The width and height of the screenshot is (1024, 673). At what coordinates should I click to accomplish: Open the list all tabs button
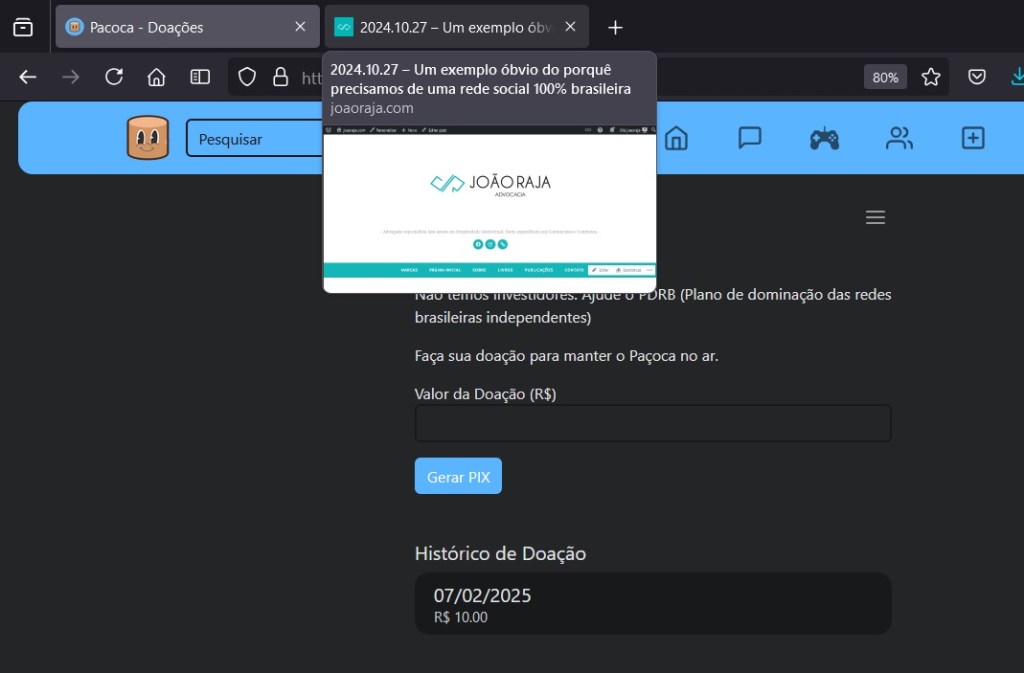click(23, 27)
